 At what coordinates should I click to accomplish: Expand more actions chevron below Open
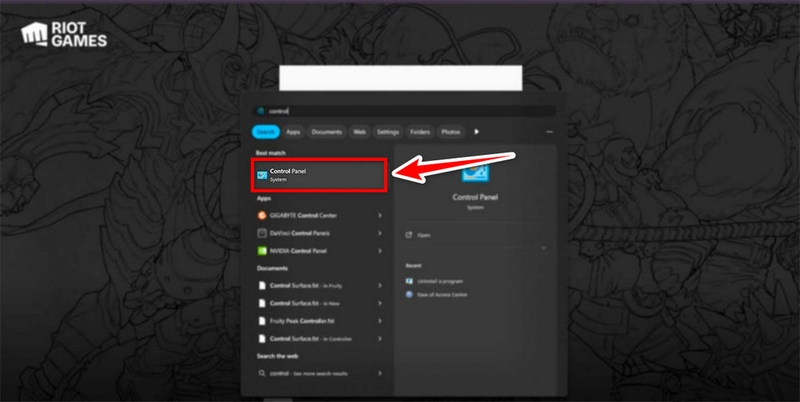(543, 248)
